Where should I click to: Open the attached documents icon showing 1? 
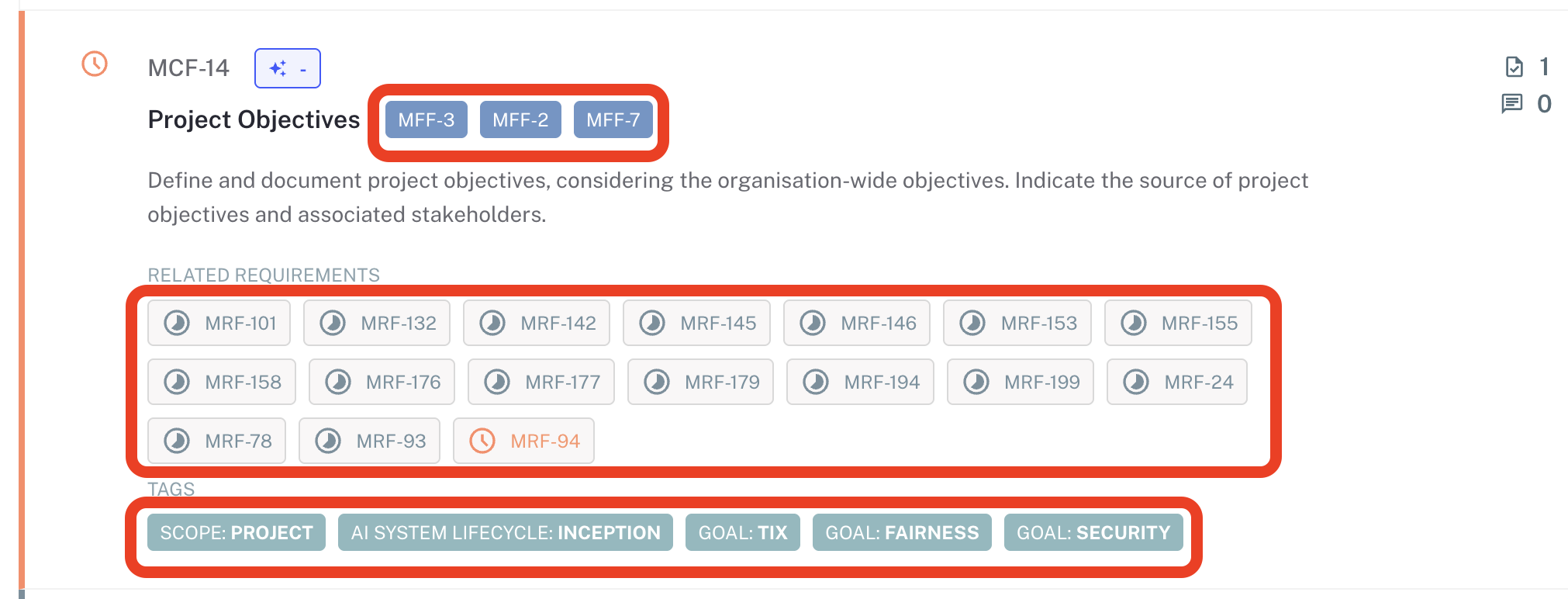[x=1514, y=67]
